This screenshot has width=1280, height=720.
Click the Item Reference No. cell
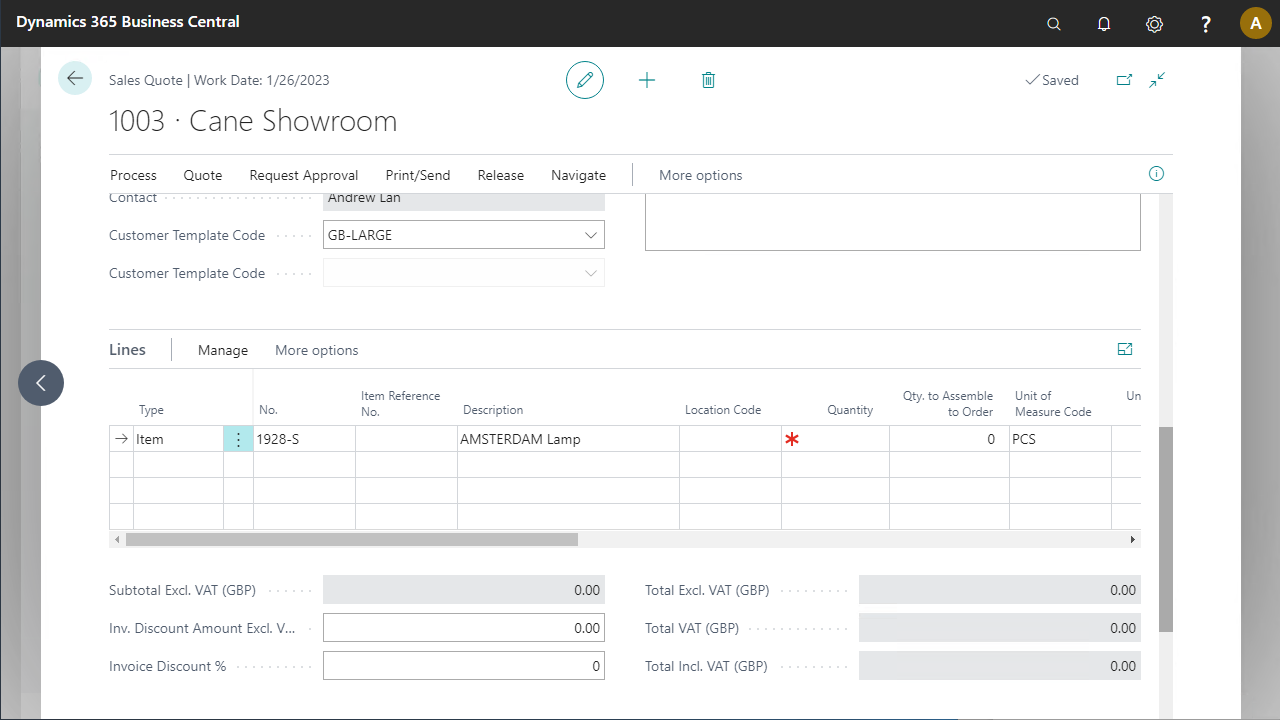point(406,439)
